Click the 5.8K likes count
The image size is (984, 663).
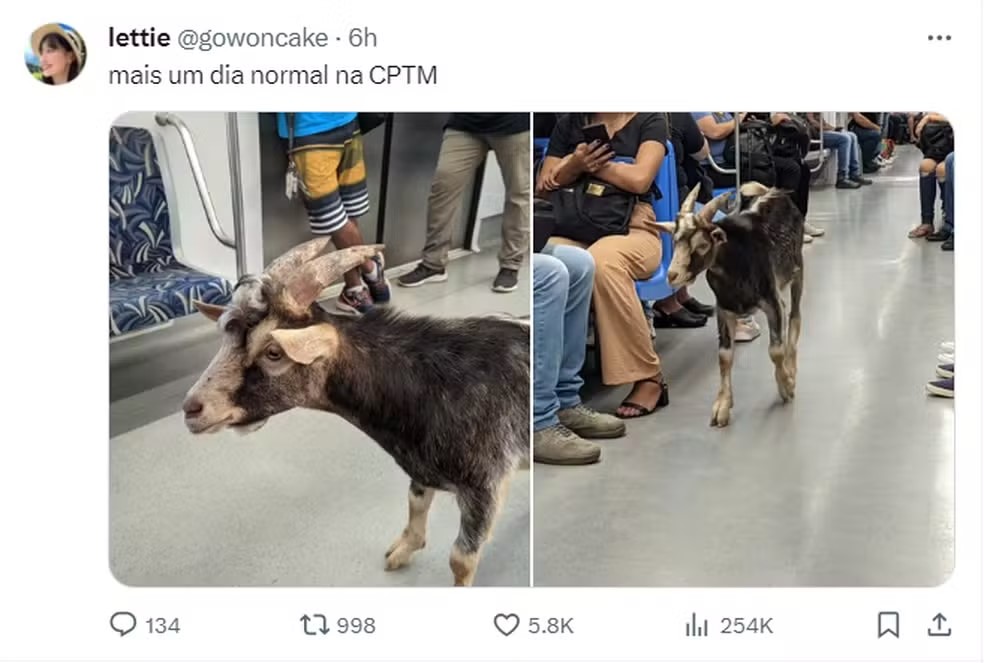click(x=551, y=626)
